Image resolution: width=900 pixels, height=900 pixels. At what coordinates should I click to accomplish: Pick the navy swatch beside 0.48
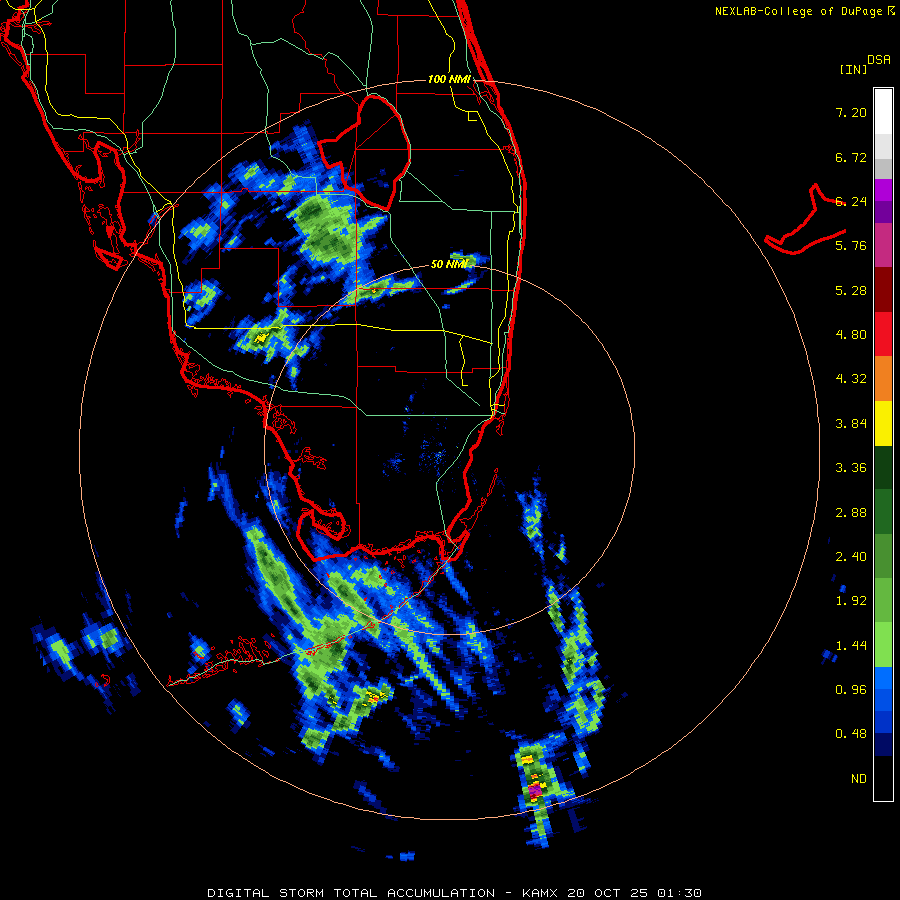click(x=883, y=745)
